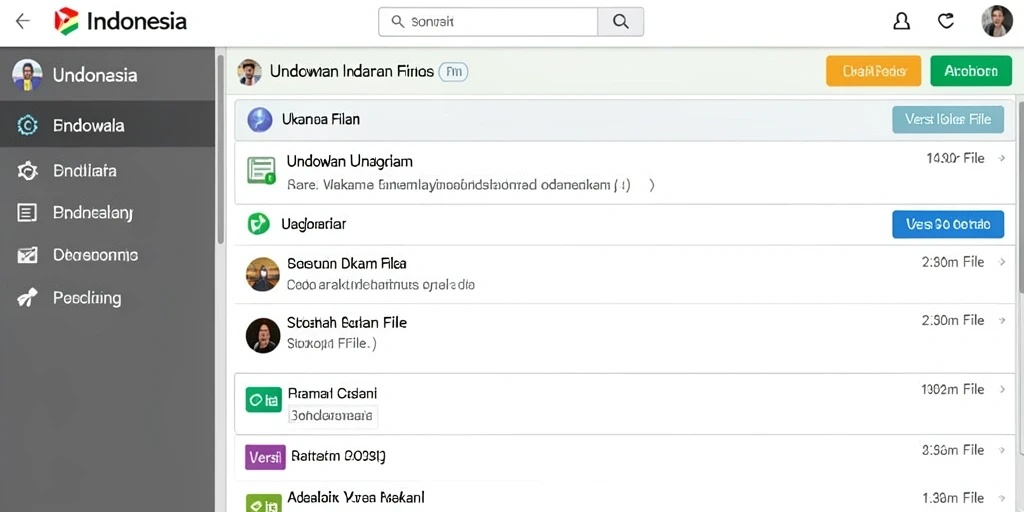Screen dimensions: 1024x512
Task: Expand chevron next to 1302m File
Action: pyautogui.click(x=1002, y=390)
